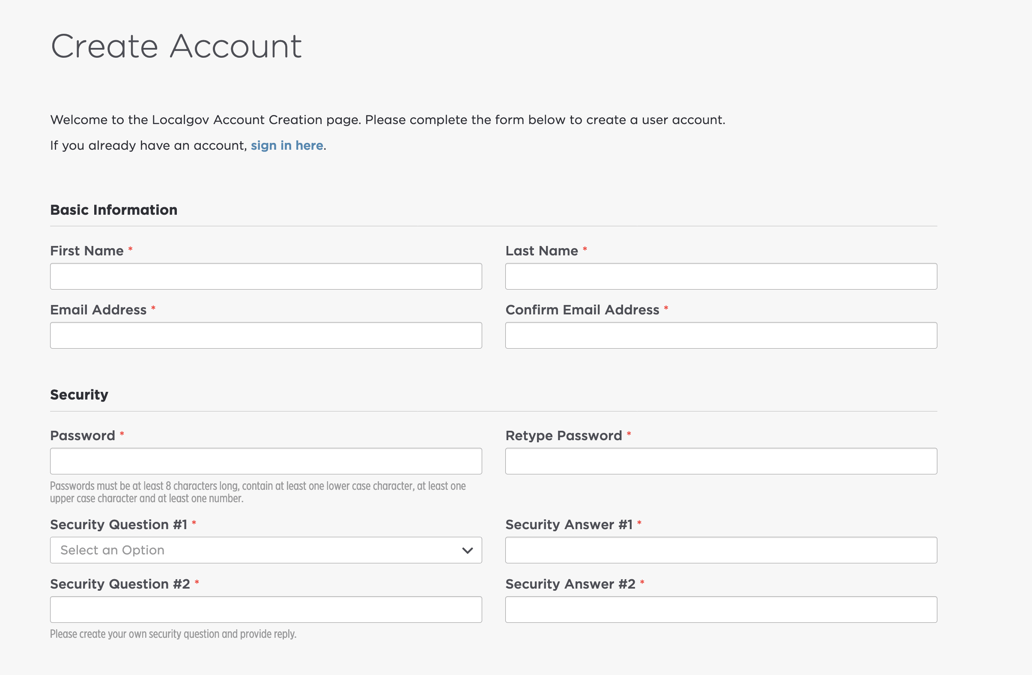Open the Security Question #1 dropdown
The height and width of the screenshot is (675, 1032).
(265, 550)
